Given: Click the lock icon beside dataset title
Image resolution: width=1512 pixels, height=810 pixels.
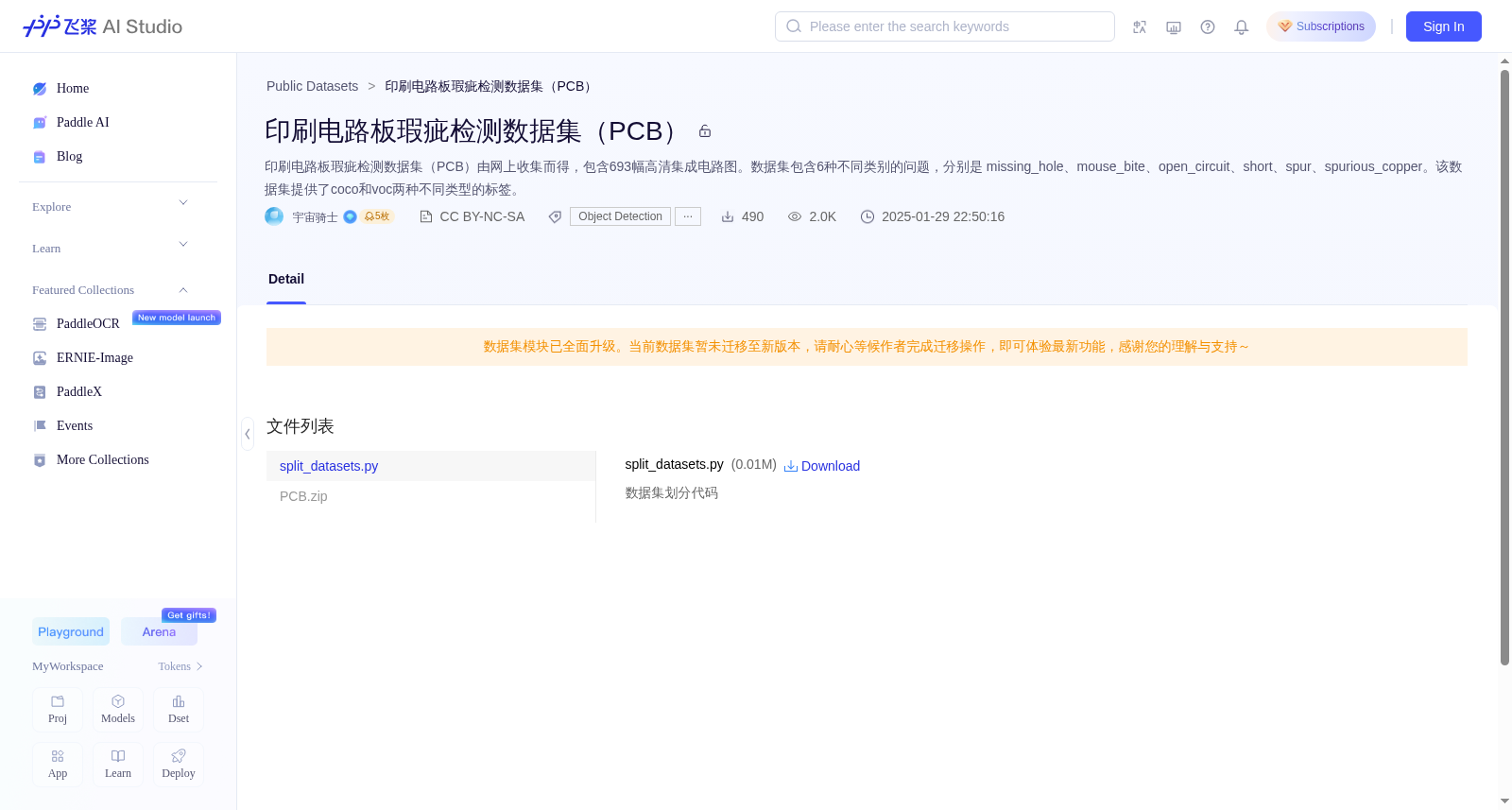Looking at the screenshot, I should point(705,131).
